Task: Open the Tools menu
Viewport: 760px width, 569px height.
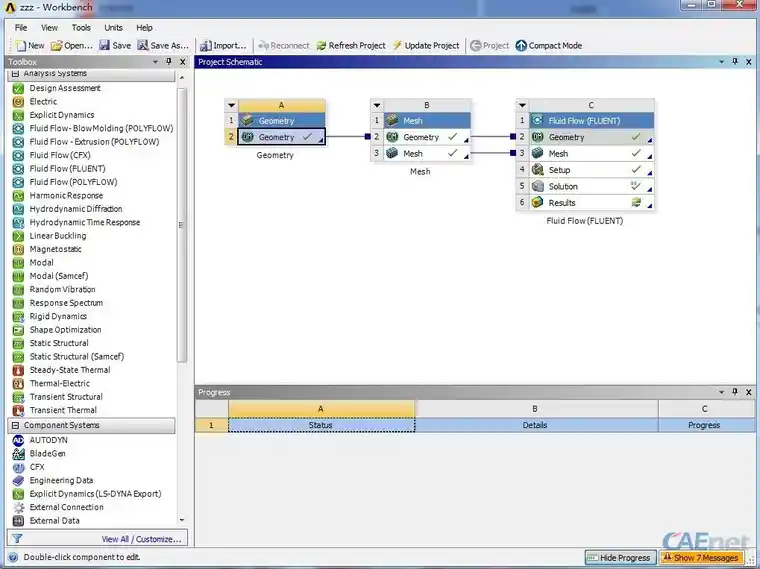Action: tap(81, 28)
